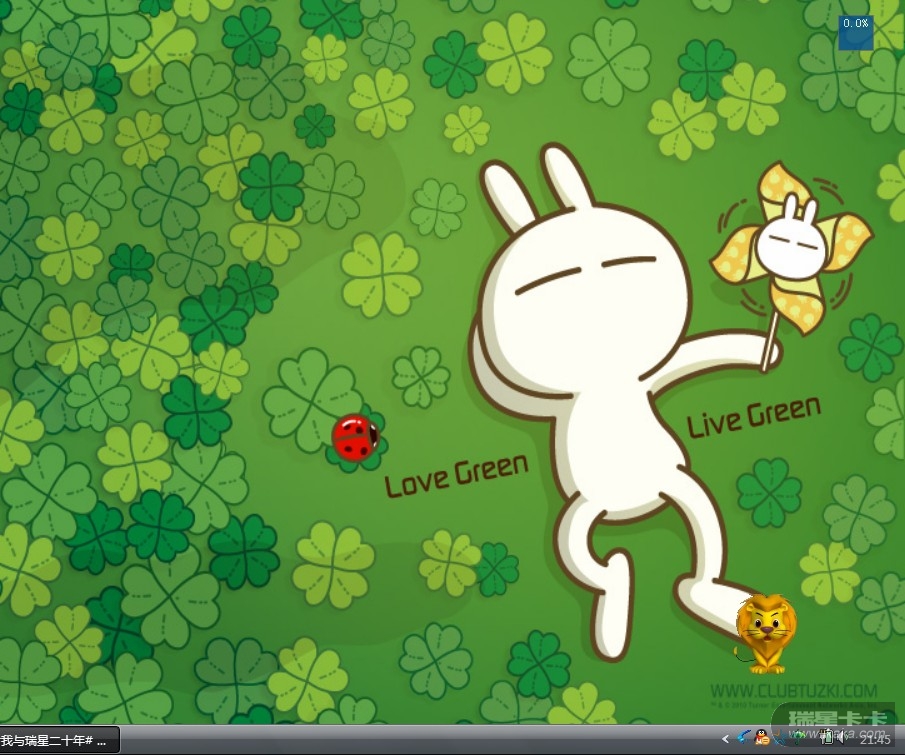Click the Rising lion desktop assistant
The image size is (905, 755).
[766, 634]
